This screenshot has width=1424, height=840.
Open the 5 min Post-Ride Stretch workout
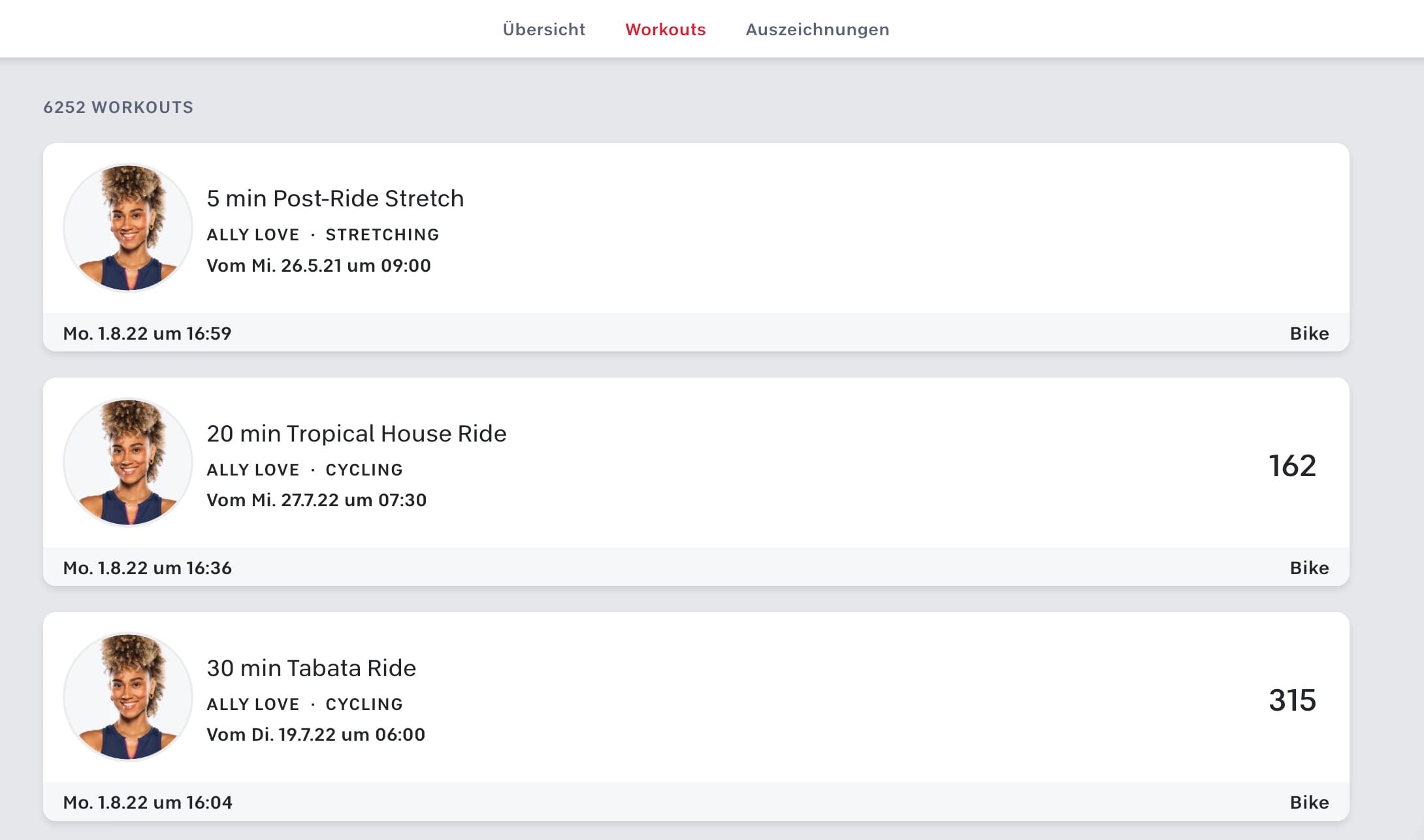335,199
